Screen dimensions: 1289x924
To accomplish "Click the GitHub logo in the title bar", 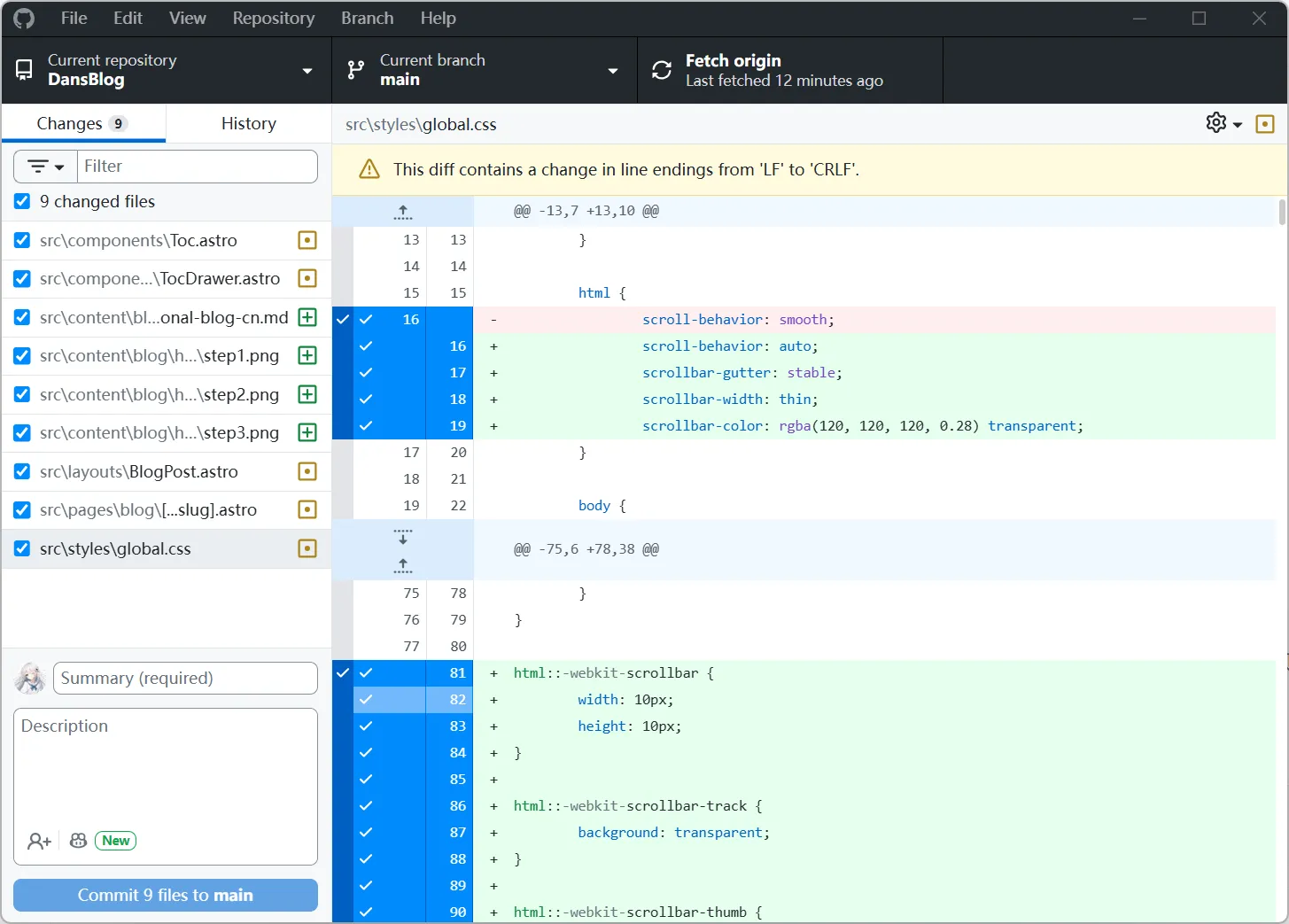I will [x=23, y=18].
